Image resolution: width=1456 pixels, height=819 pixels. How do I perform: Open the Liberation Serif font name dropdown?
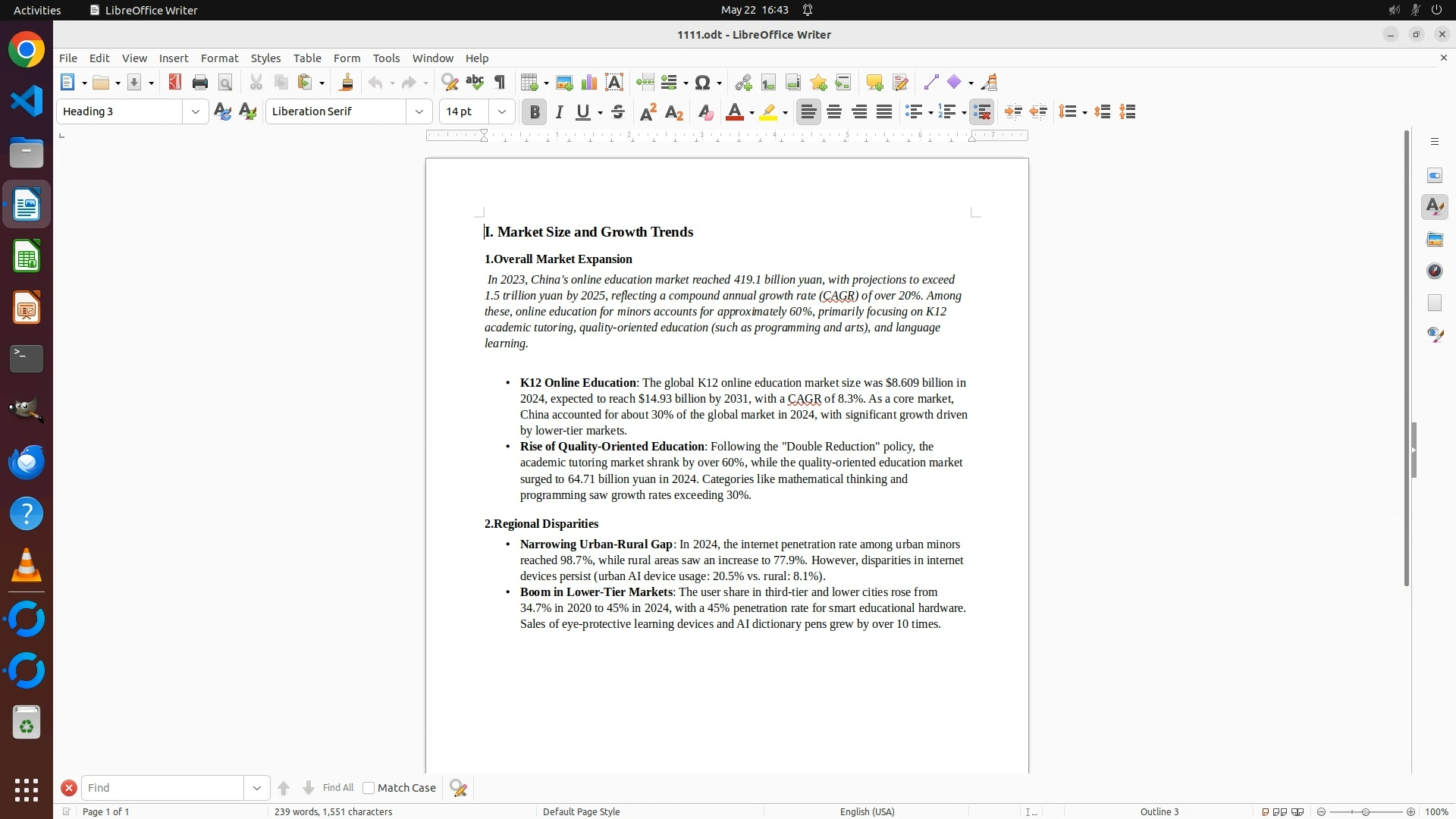419,111
